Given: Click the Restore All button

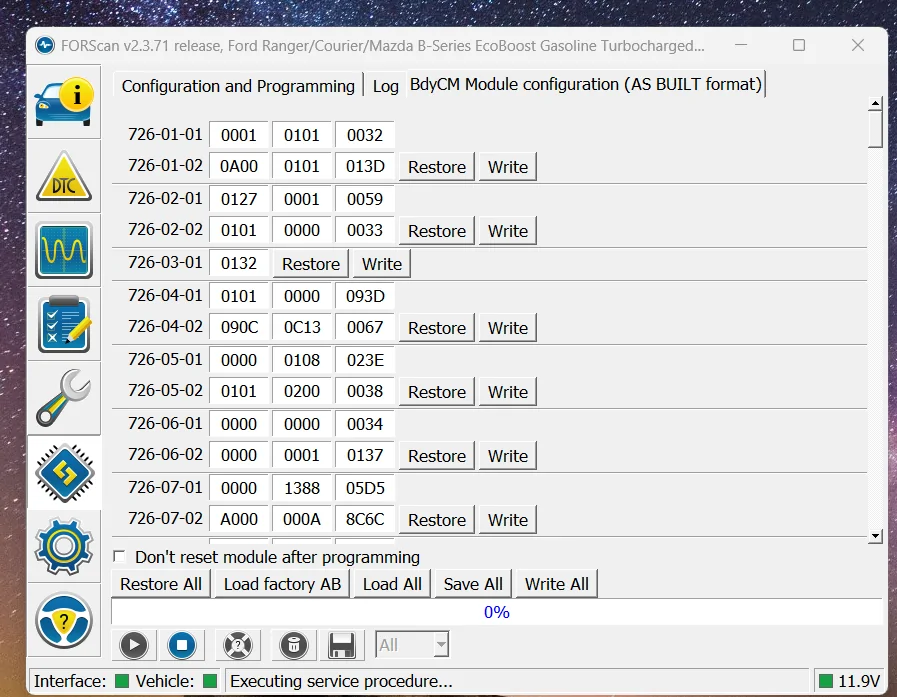Looking at the screenshot, I should click(161, 584).
